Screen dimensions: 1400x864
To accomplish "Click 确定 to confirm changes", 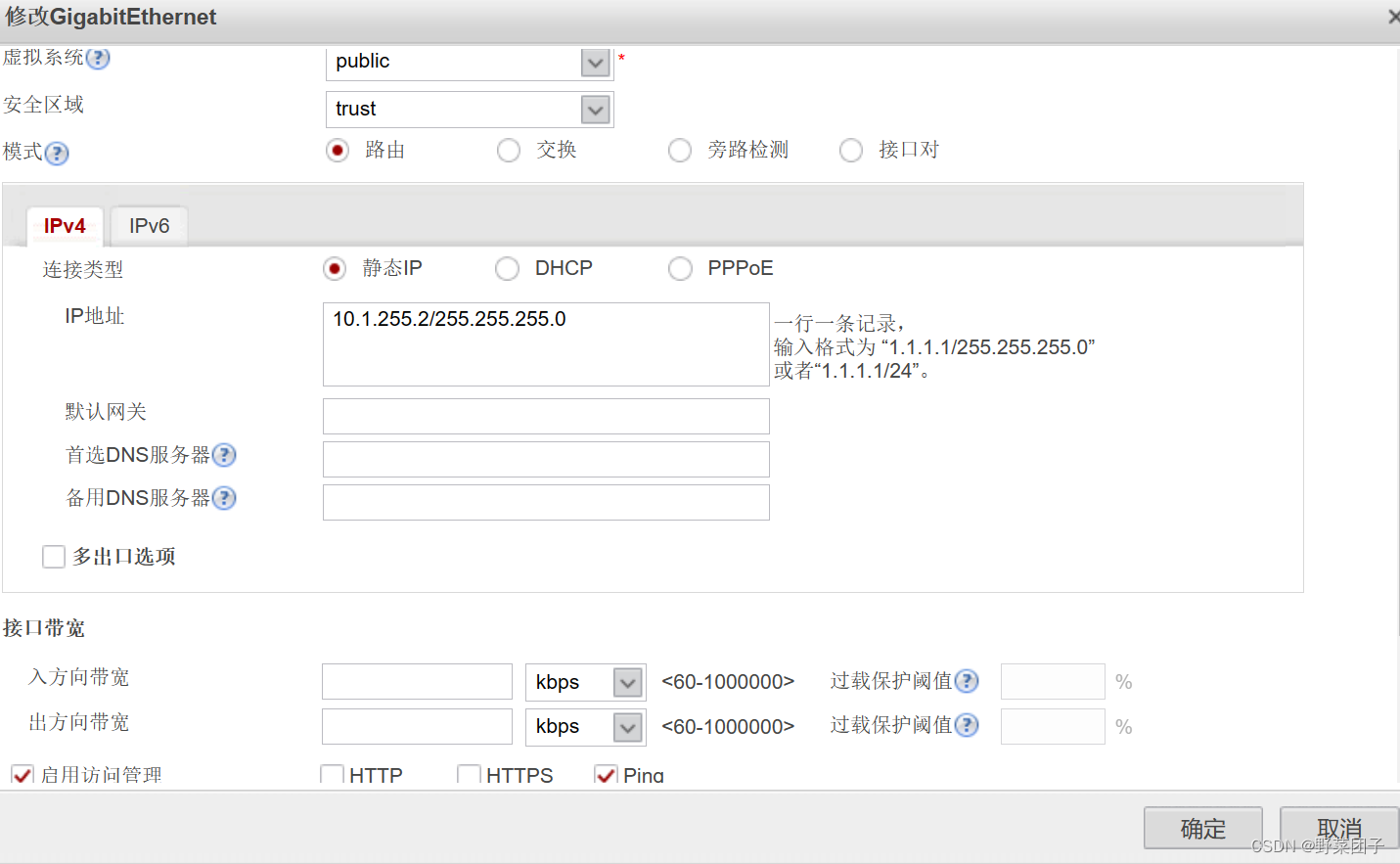I will coord(1203,829).
